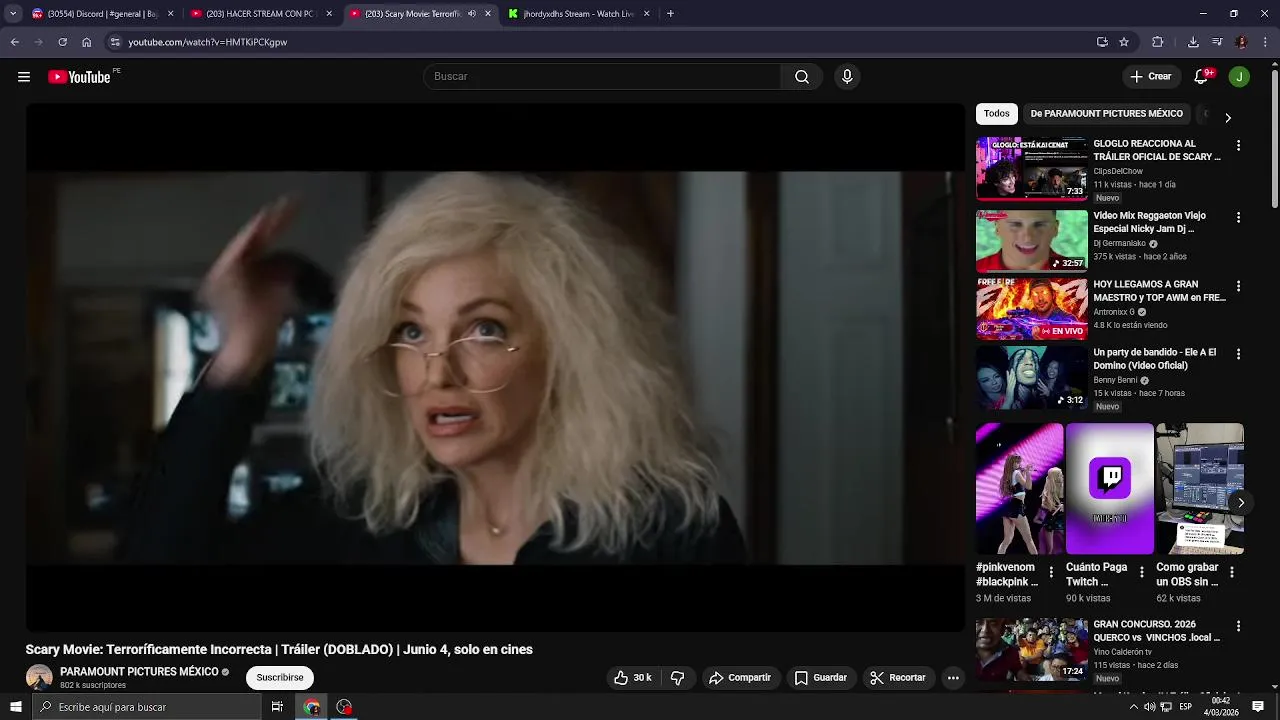Image resolution: width=1280 pixels, height=720 pixels.
Task: Open options for Cuánto Paga Twitch short
Action: tap(1142, 573)
